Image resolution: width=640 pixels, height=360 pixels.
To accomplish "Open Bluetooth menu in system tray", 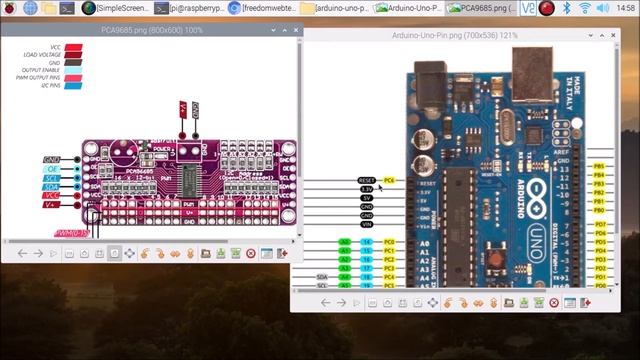I will coord(567,8).
